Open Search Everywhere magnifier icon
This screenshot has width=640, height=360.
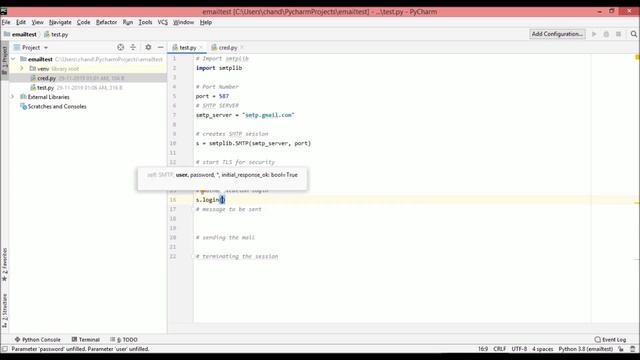(633, 34)
